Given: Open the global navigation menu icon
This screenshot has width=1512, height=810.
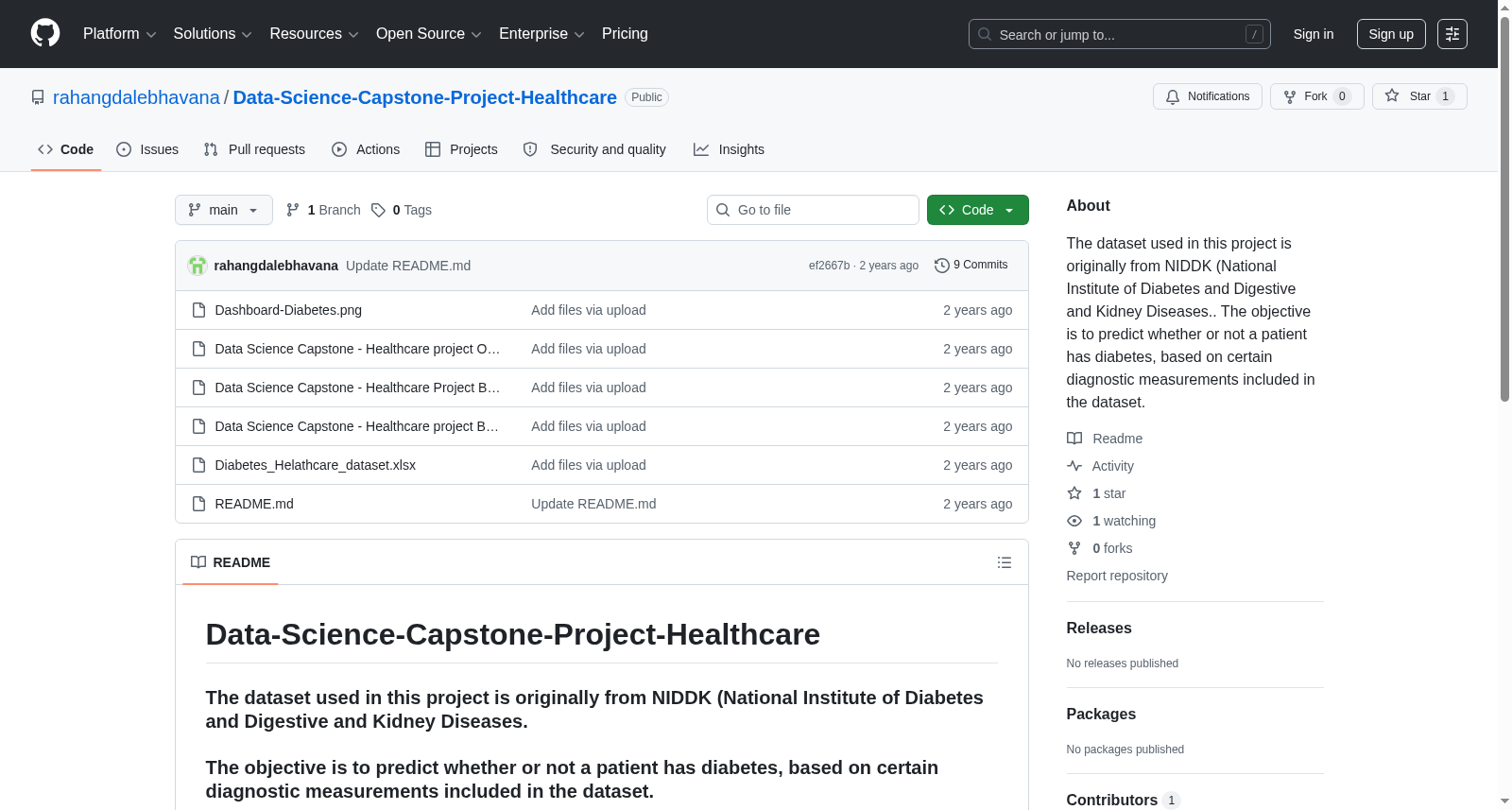Looking at the screenshot, I should (x=1452, y=34).
